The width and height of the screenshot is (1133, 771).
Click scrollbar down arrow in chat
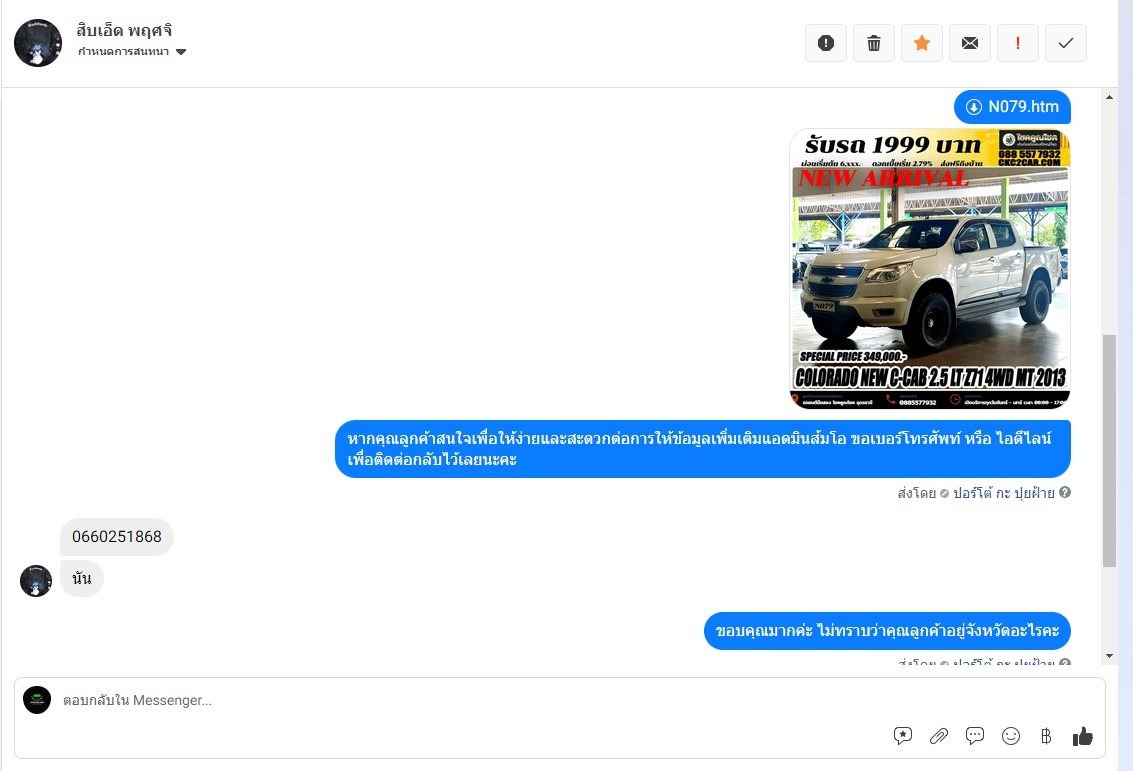pyautogui.click(x=1109, y=656)
